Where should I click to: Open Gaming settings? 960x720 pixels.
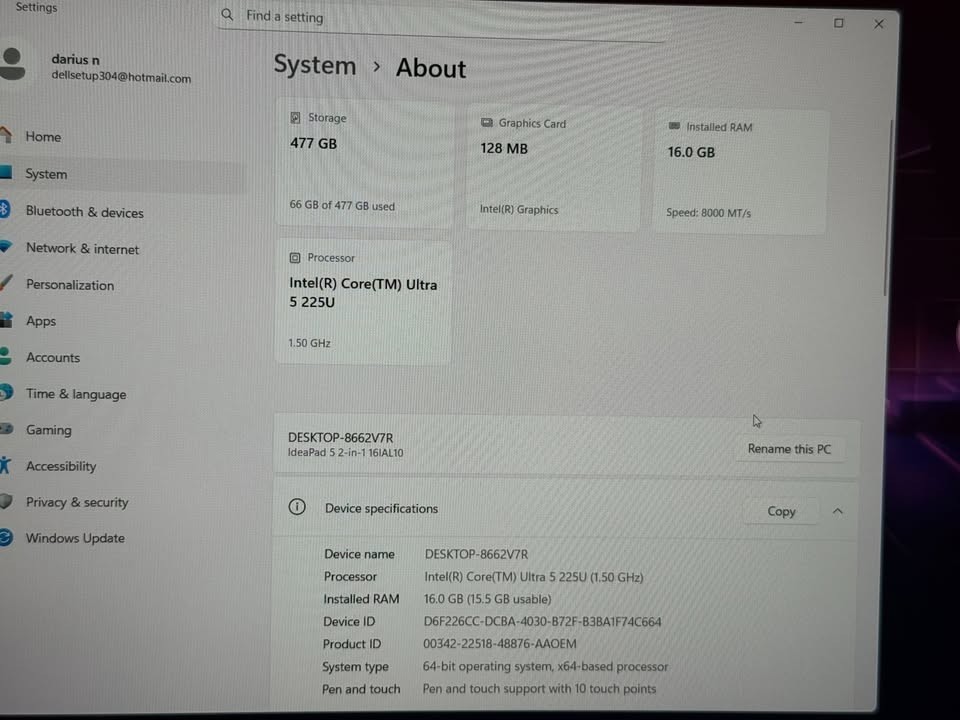pyautogui.click(x=48, y=430)
